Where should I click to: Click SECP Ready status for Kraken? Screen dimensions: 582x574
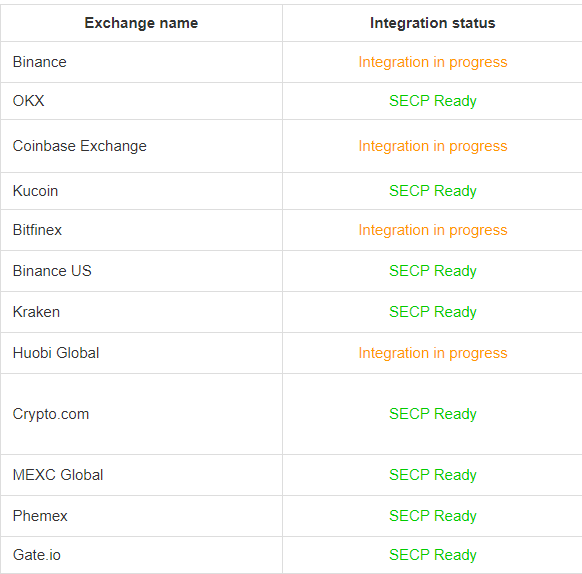pos(433,312)
